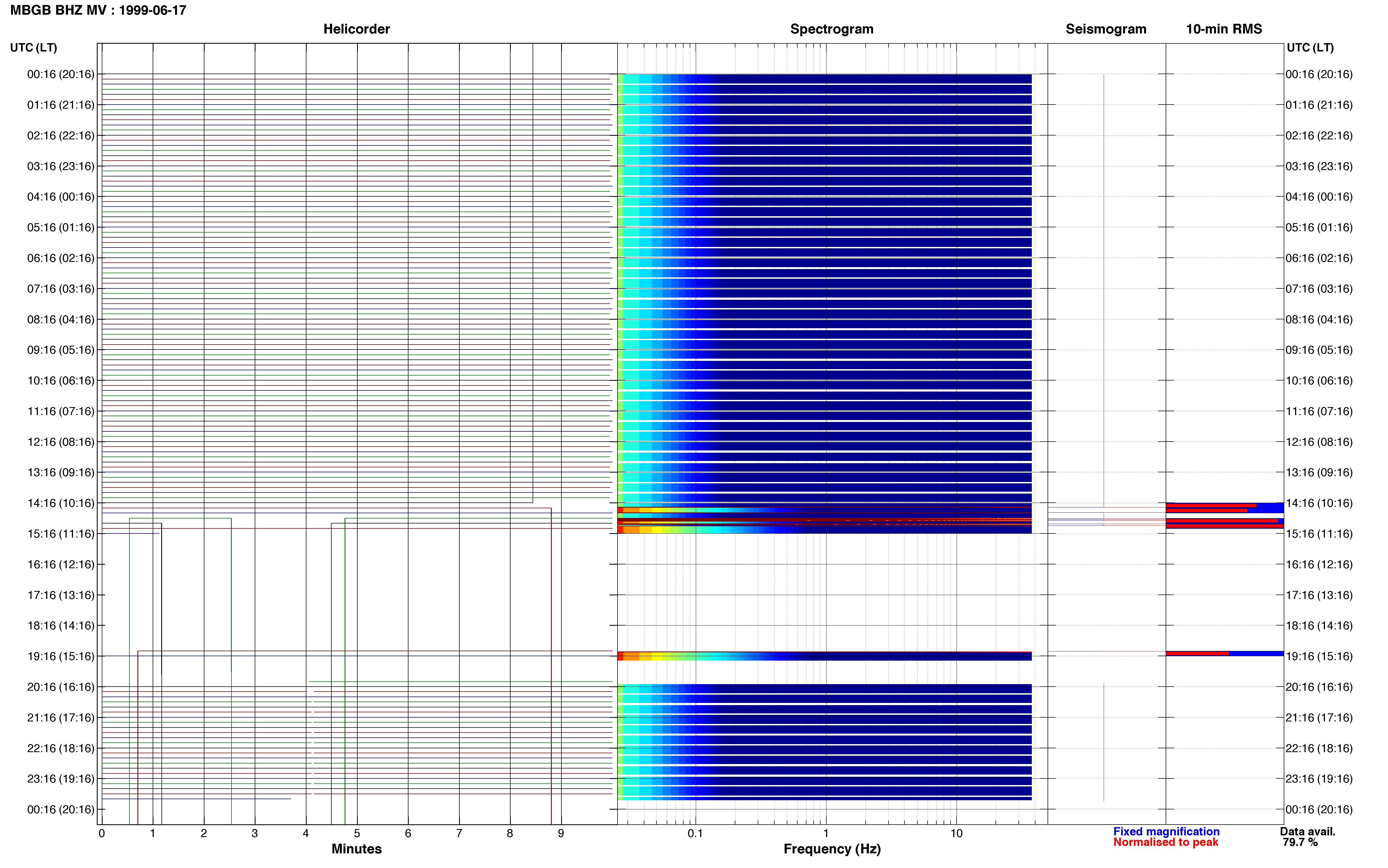Click the left time label "02:16 (22:16)"
This screenshot has width=1388, height=868.
(61, 135)
